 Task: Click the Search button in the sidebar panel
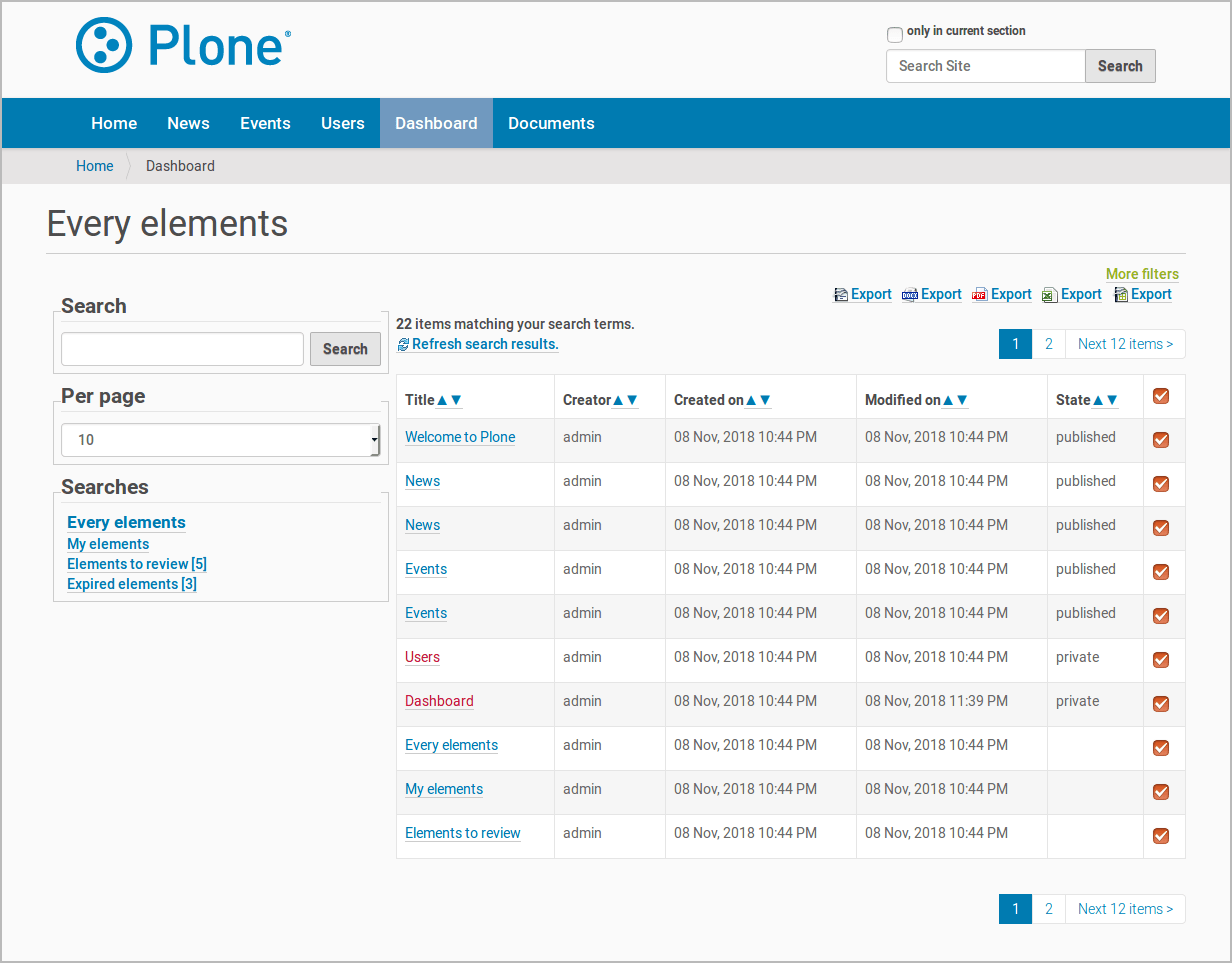pos(345,349)
